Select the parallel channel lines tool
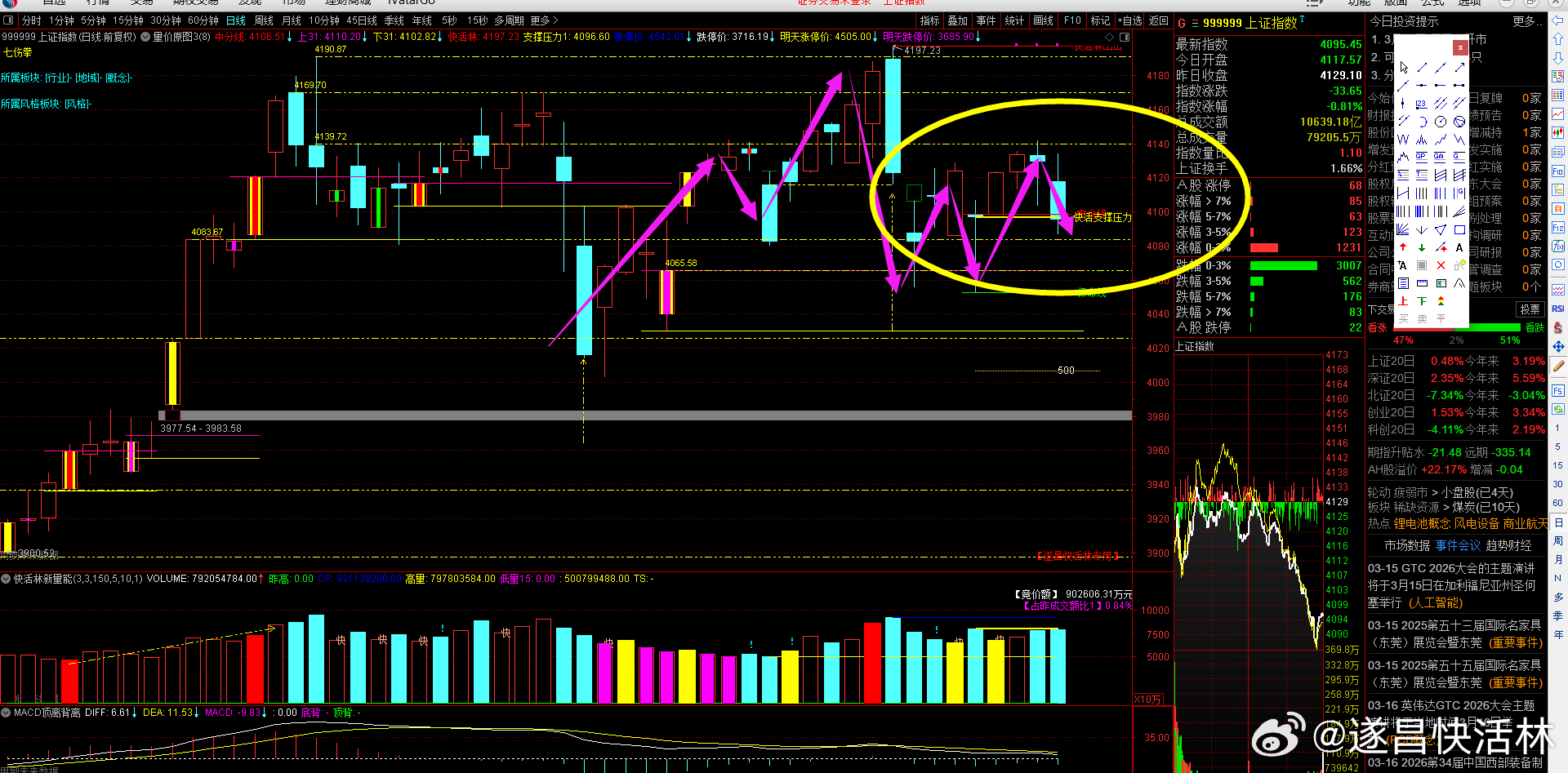This screenshot has height=773, width=1568. point(1441,104)
